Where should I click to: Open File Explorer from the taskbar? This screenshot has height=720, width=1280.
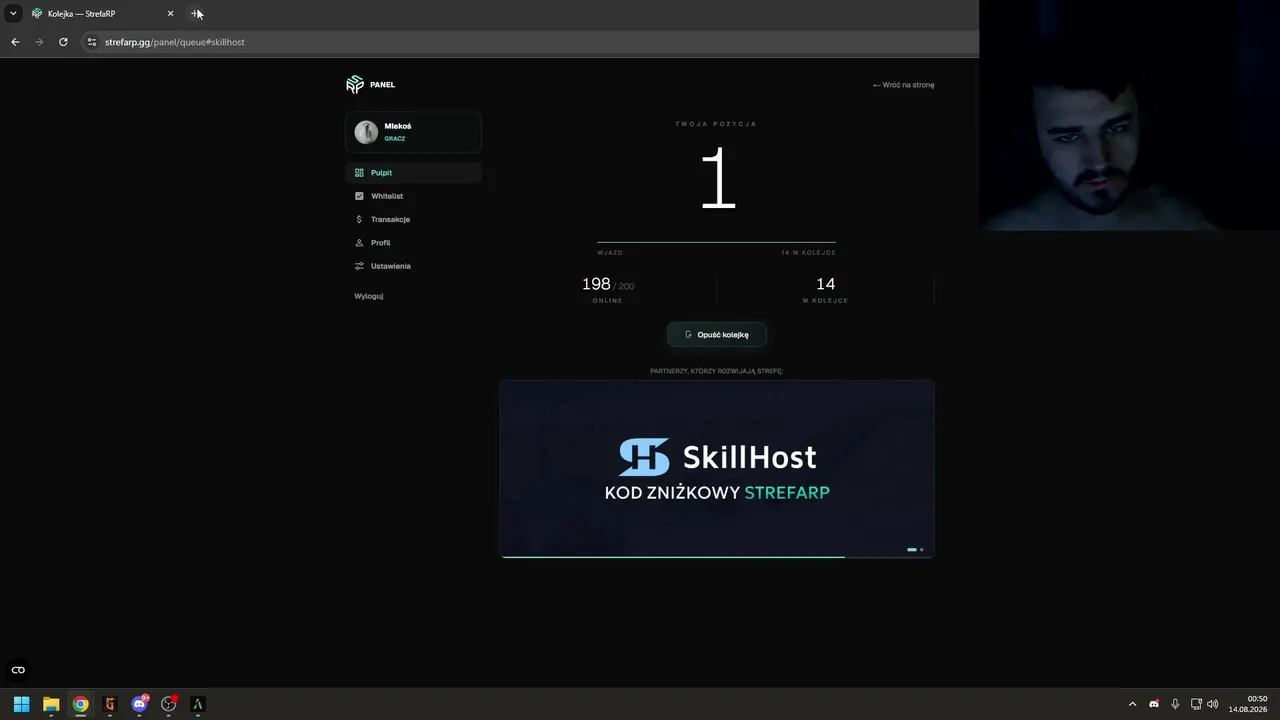click(51, 704)
